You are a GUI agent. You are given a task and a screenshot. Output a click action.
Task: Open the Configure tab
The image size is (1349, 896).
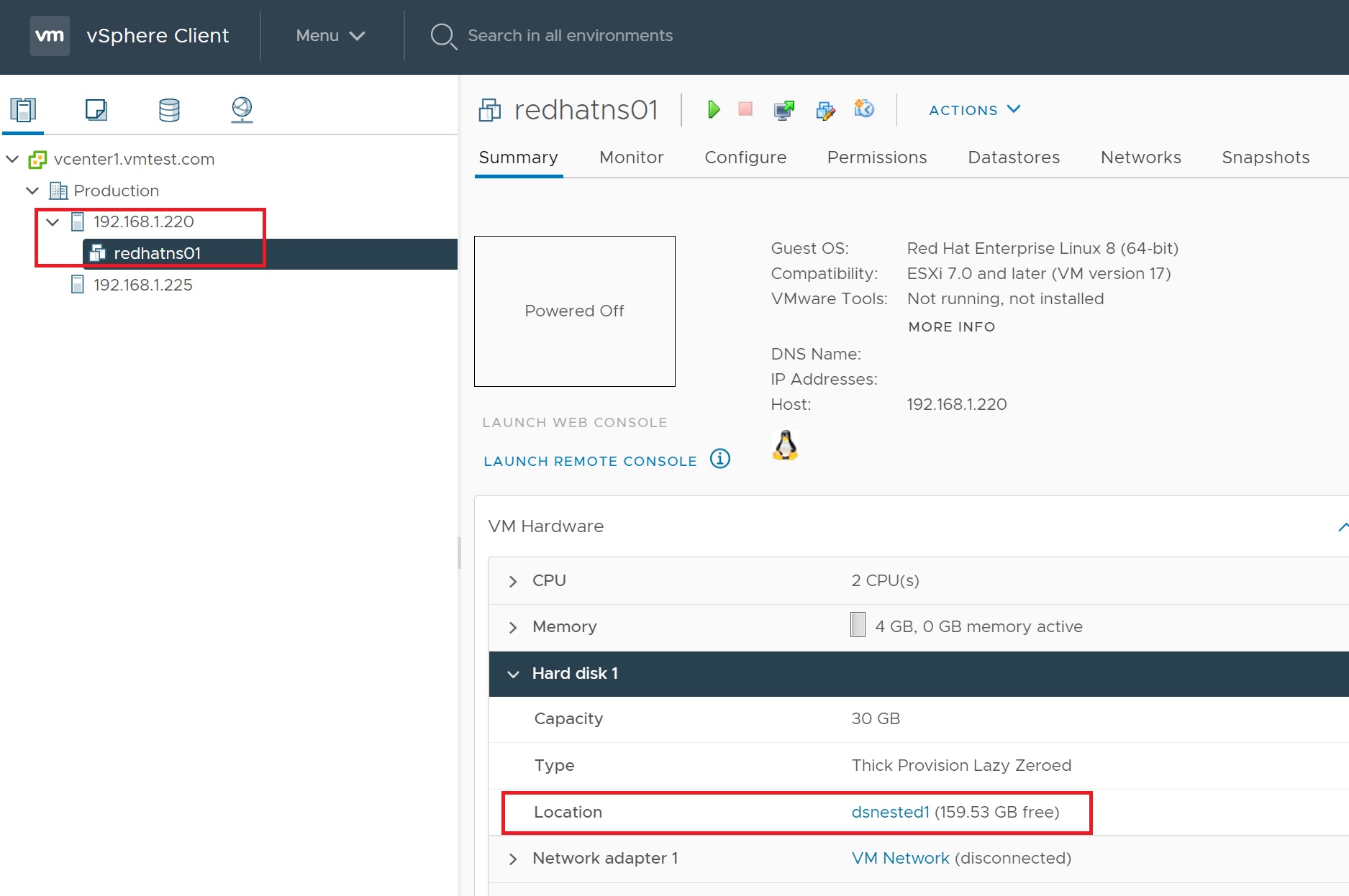pos(745,157)
